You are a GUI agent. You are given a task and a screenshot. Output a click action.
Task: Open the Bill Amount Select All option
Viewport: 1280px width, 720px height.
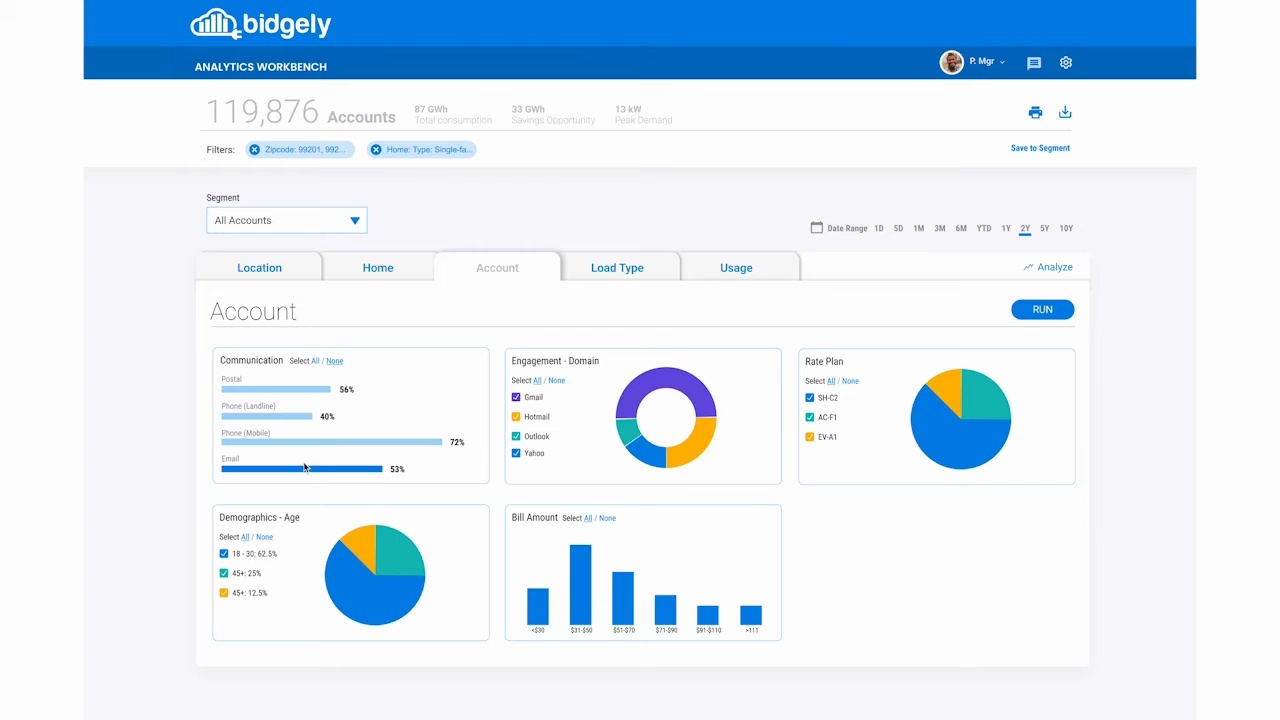[x=588, y=518]
